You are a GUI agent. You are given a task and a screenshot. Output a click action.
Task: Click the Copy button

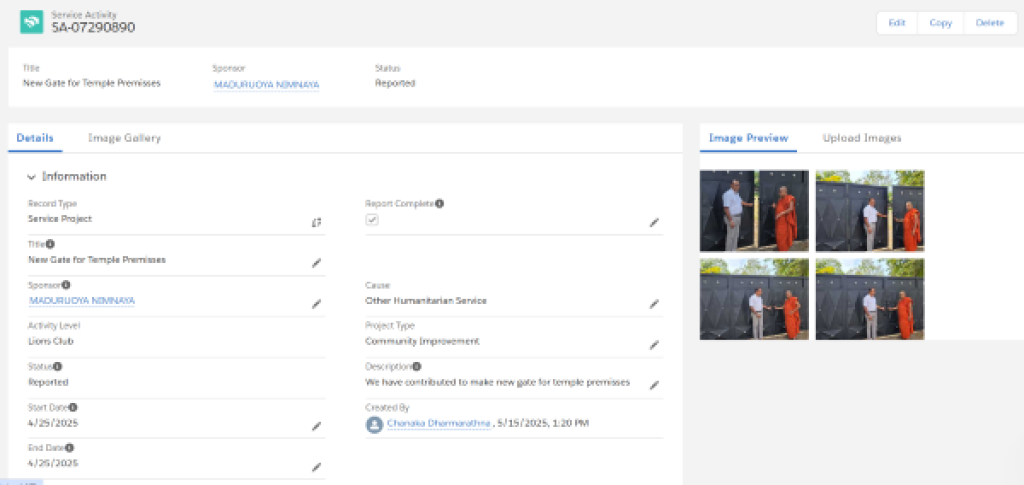click(x=940, y=23)
